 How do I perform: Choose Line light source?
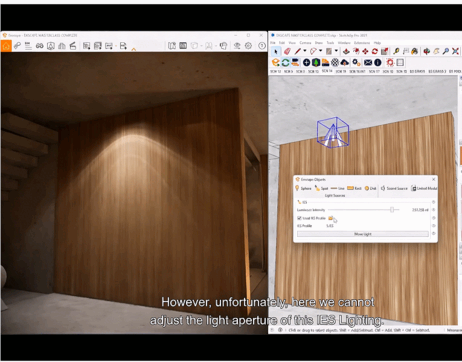[x=337, y=188]
